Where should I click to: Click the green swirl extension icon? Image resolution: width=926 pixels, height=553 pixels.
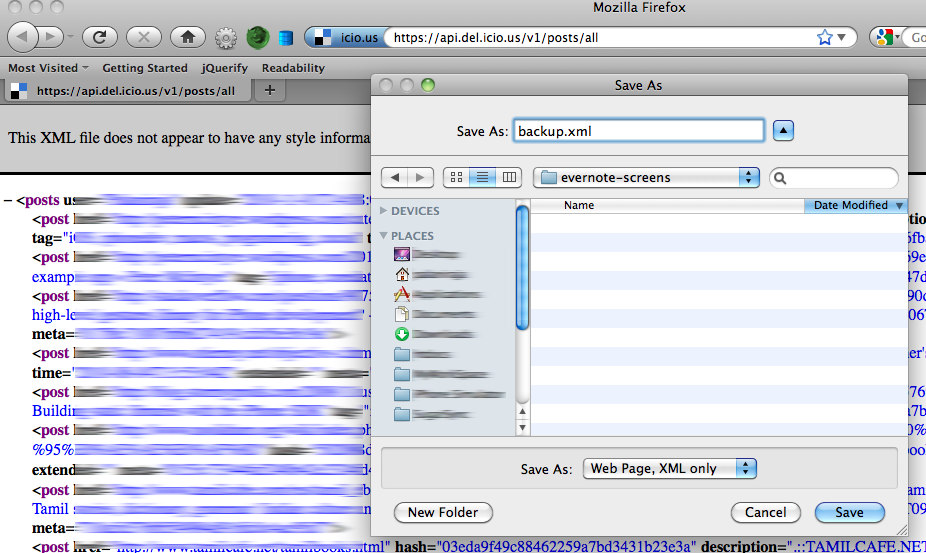(257, 38)
